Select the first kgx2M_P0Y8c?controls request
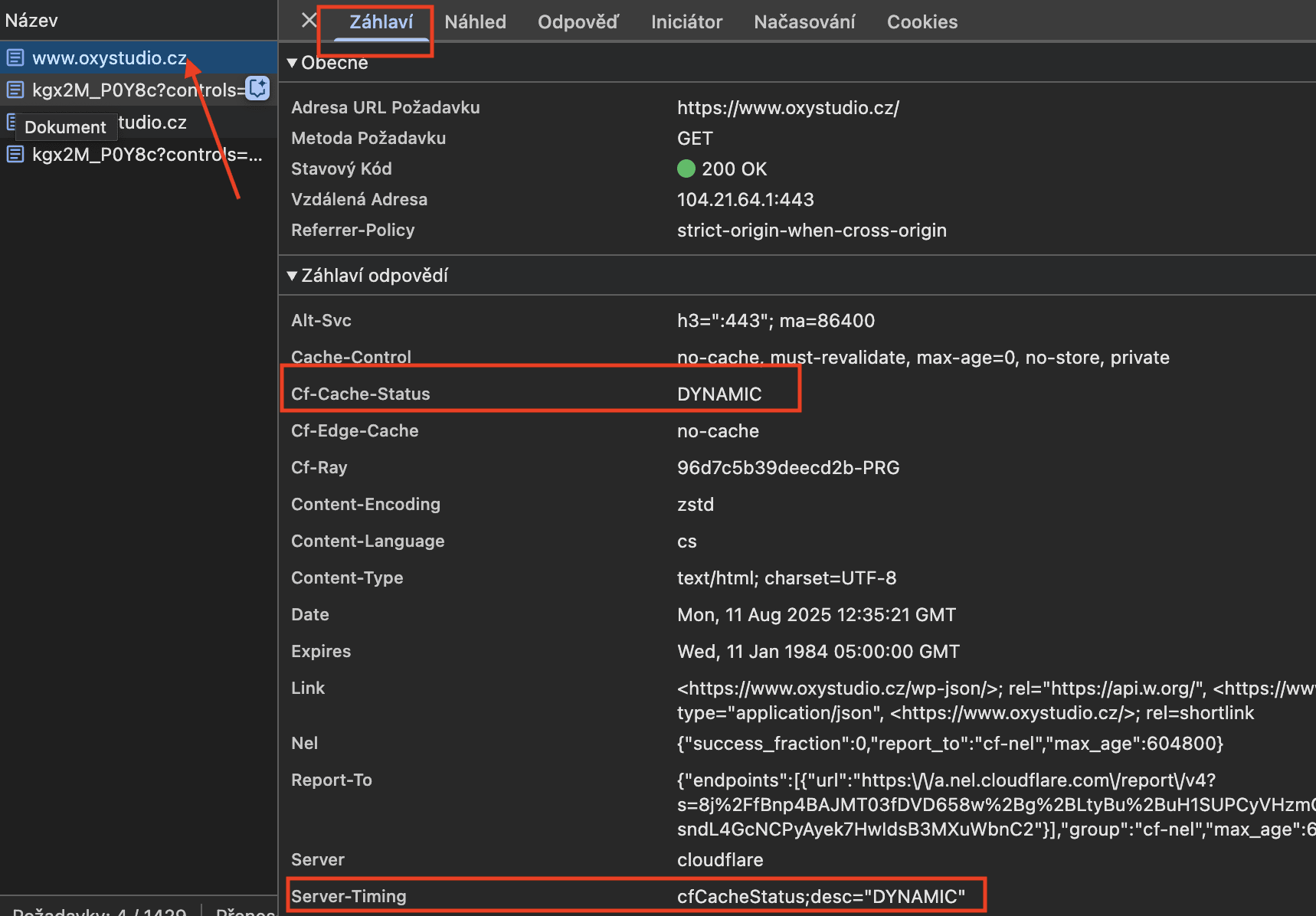Image resolution: width=1316 pixels, height=916 pixels. tap(138, 90)
